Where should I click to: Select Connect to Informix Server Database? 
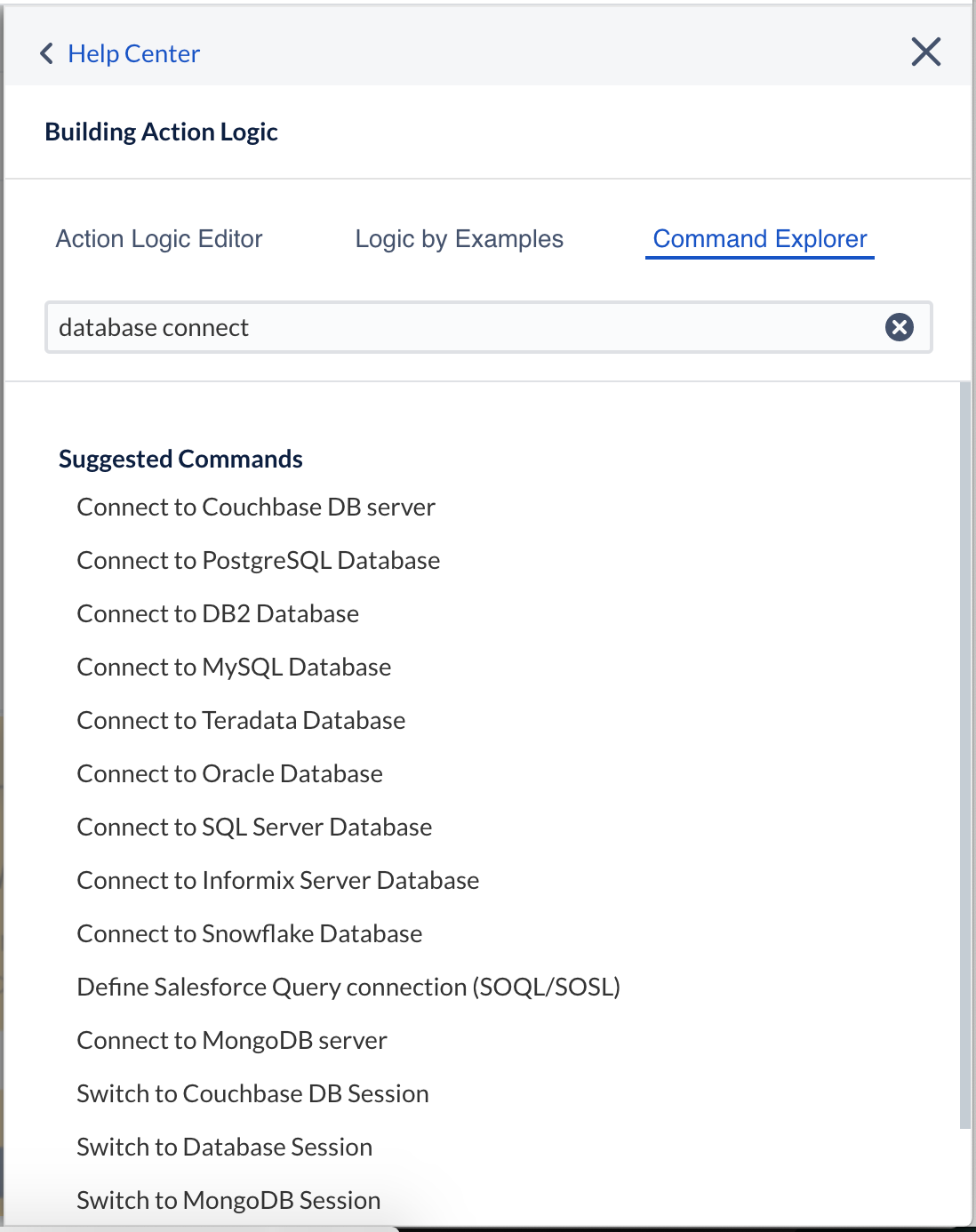click(x=277, y=880)
